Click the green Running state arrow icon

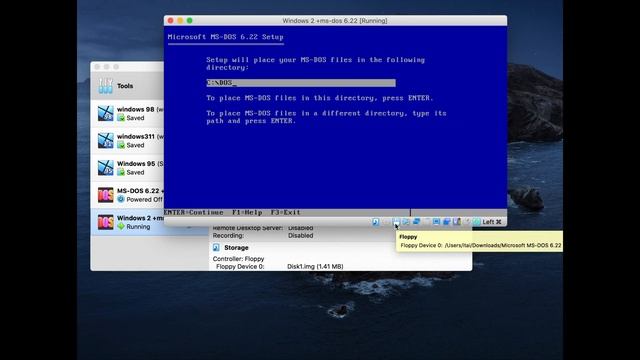pyautogui.click(x=121, y=227)
